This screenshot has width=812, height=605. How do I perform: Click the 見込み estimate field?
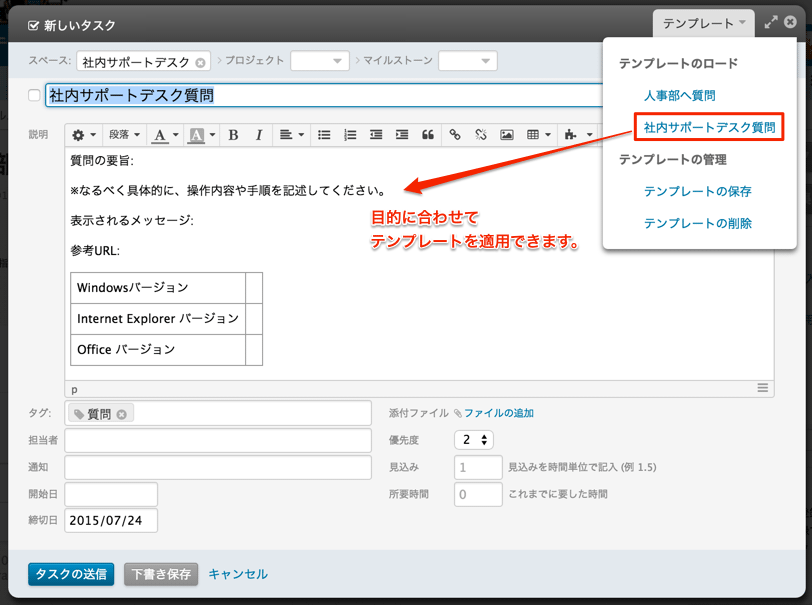[x=478, y=467]
